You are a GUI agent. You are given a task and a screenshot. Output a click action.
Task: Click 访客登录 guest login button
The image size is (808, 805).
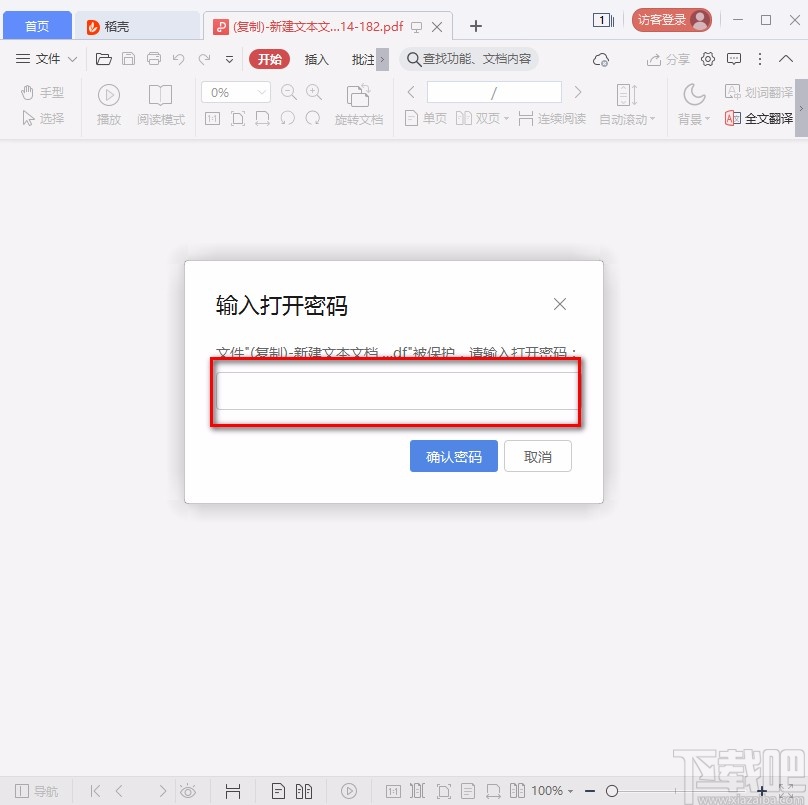(x=671, y=20)
